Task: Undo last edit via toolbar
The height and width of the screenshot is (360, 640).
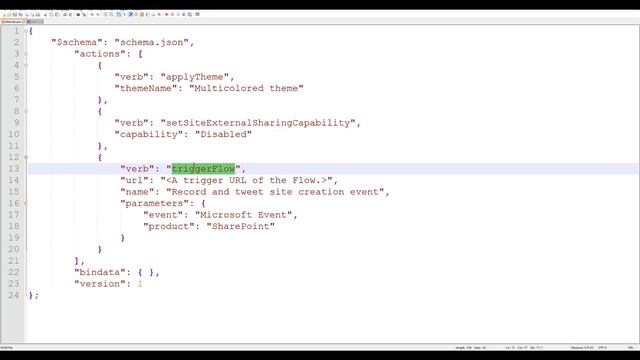Action: [x=64, y=14]
